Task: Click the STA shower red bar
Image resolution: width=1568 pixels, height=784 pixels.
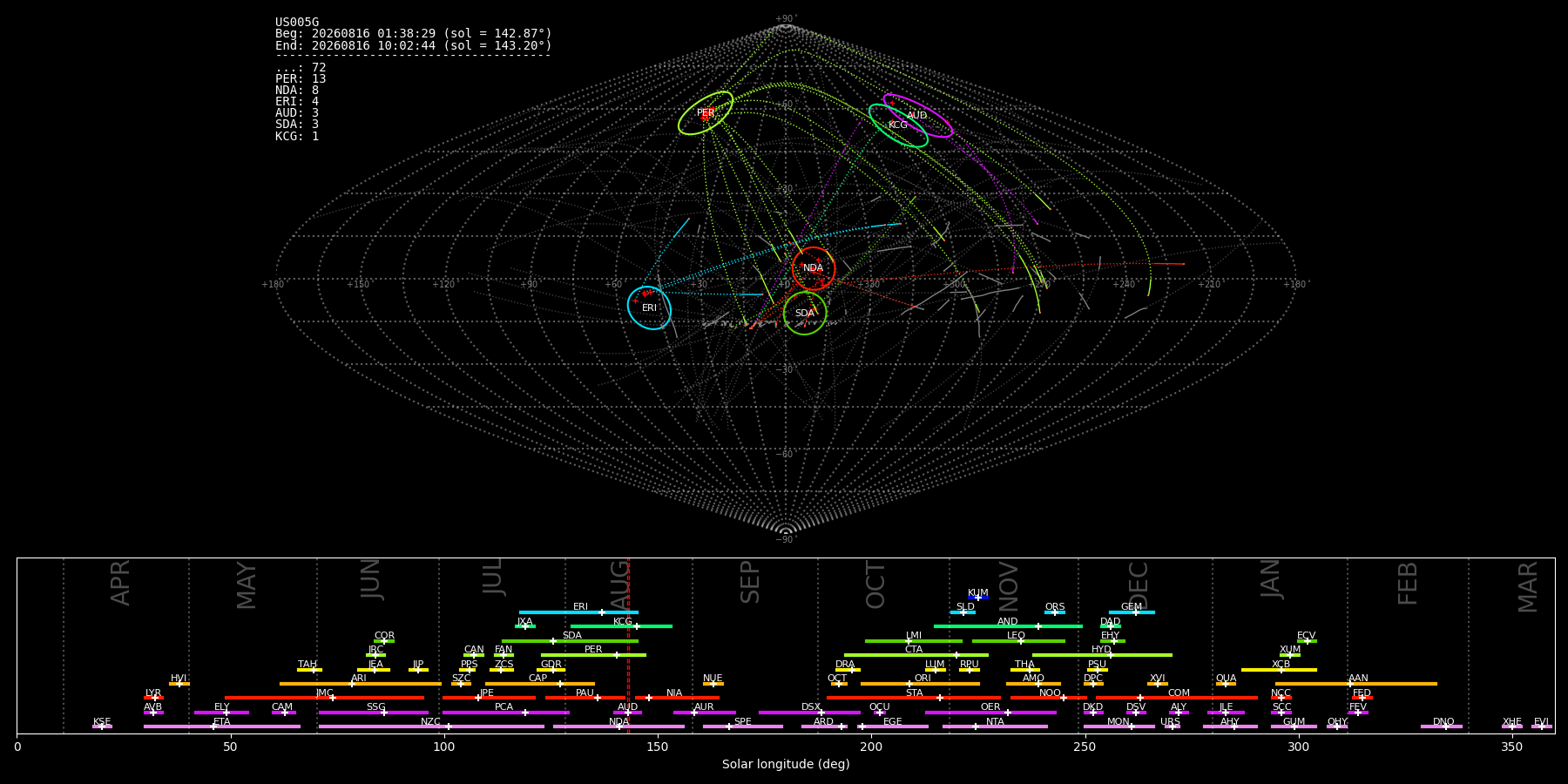Action: [914, 698]
